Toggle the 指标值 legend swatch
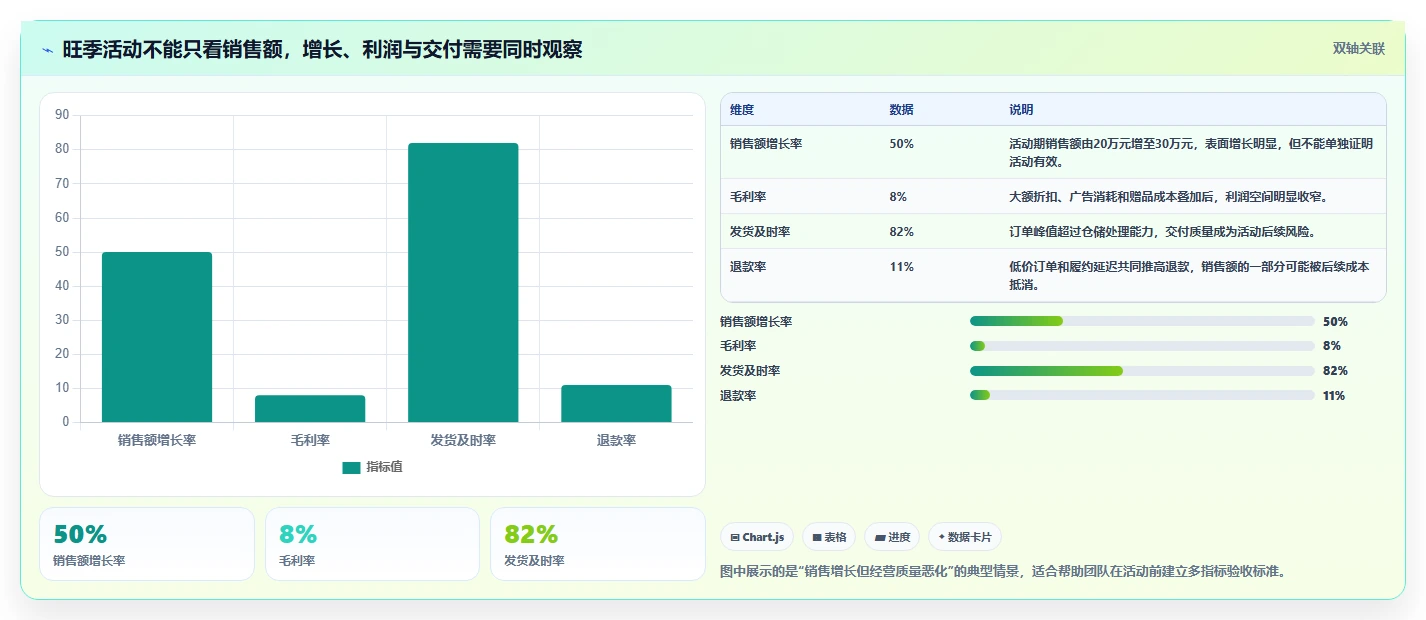1426x620 pixels. coord(351,468)
